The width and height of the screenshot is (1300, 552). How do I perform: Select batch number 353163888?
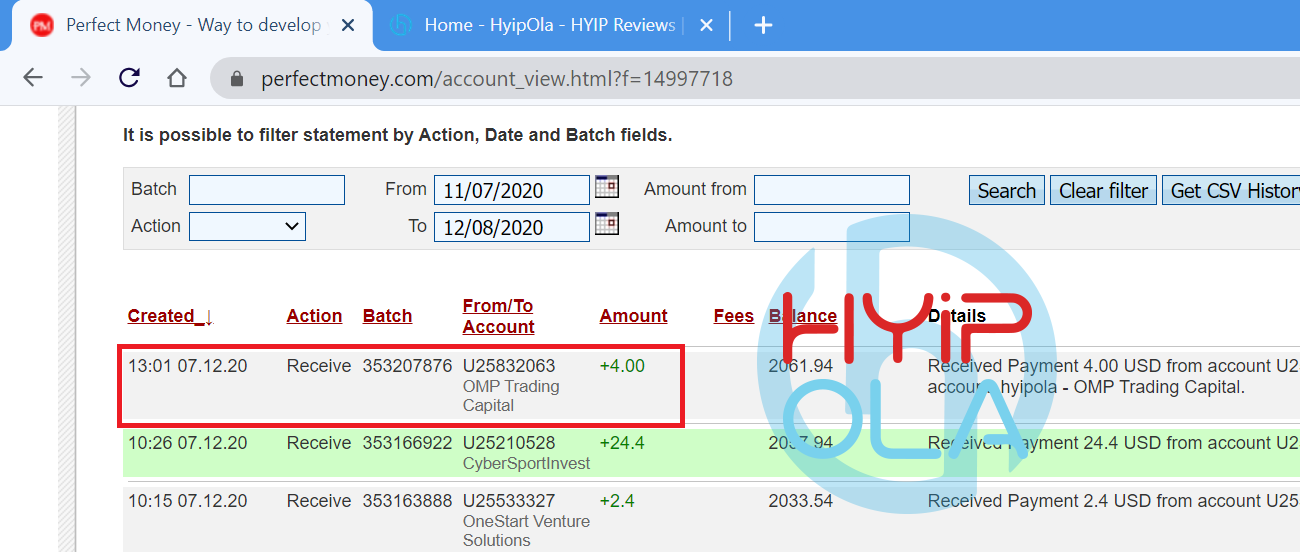coord(407,501)
